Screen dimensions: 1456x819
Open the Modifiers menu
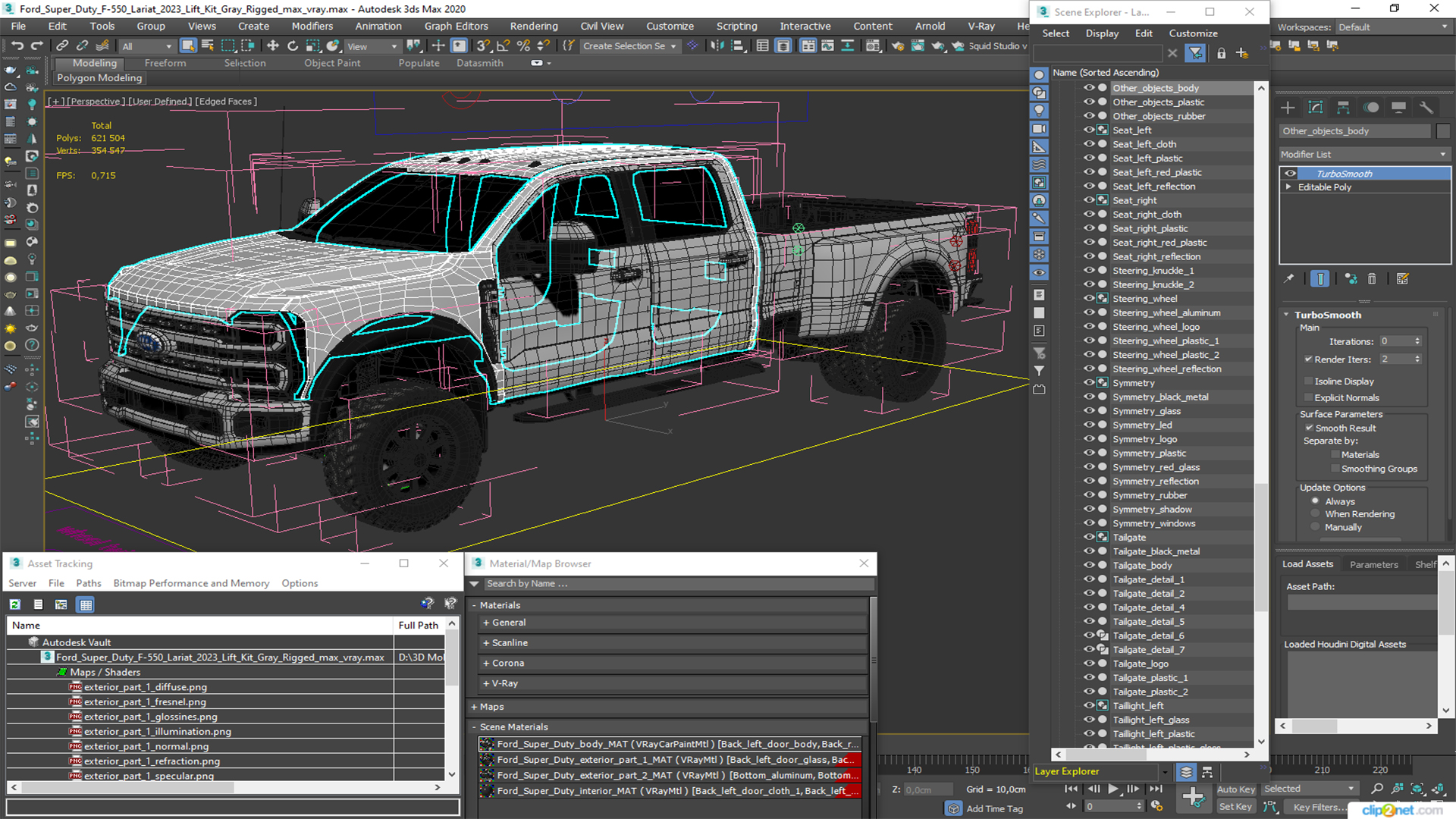pyautogui.click(x=312, y=26)
